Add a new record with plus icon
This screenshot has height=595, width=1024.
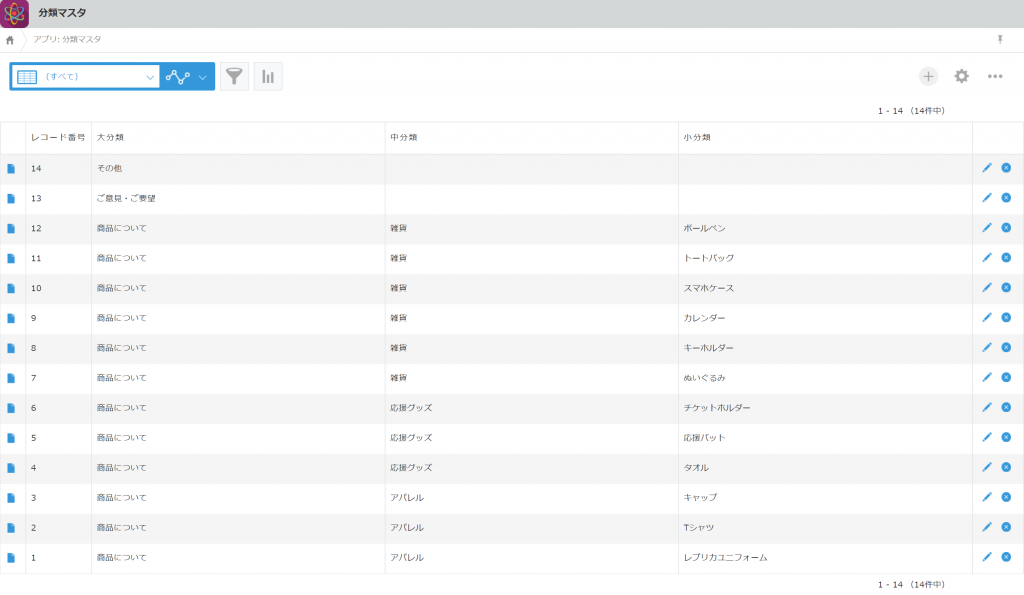928,76
